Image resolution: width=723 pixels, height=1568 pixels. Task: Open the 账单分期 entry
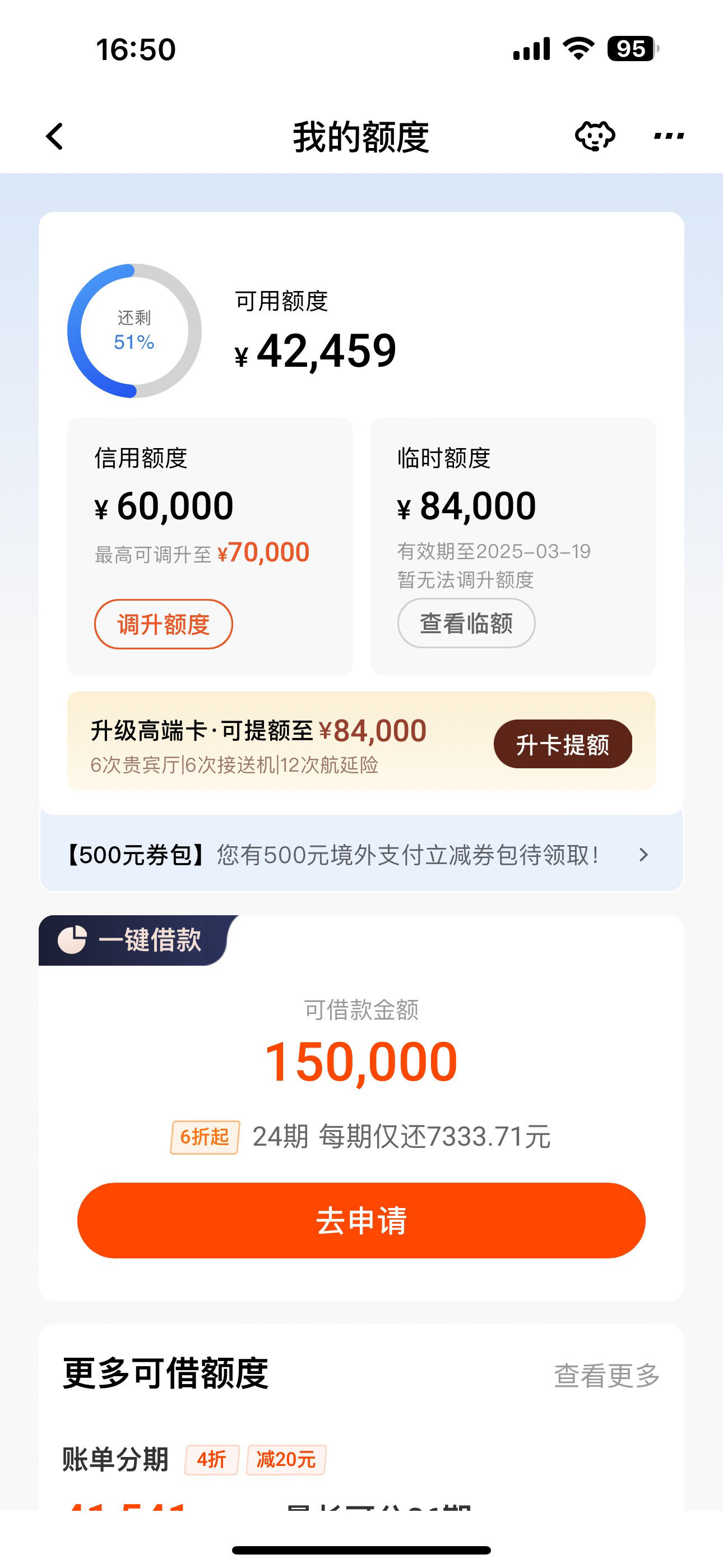pos(115,1460)
